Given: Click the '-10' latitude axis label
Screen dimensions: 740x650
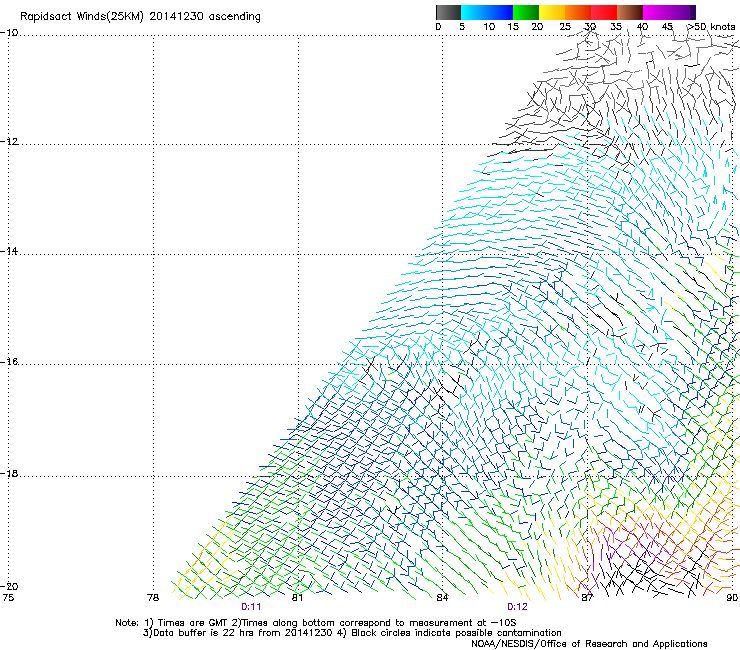Looking at the screenshot, I should (9, 33).
